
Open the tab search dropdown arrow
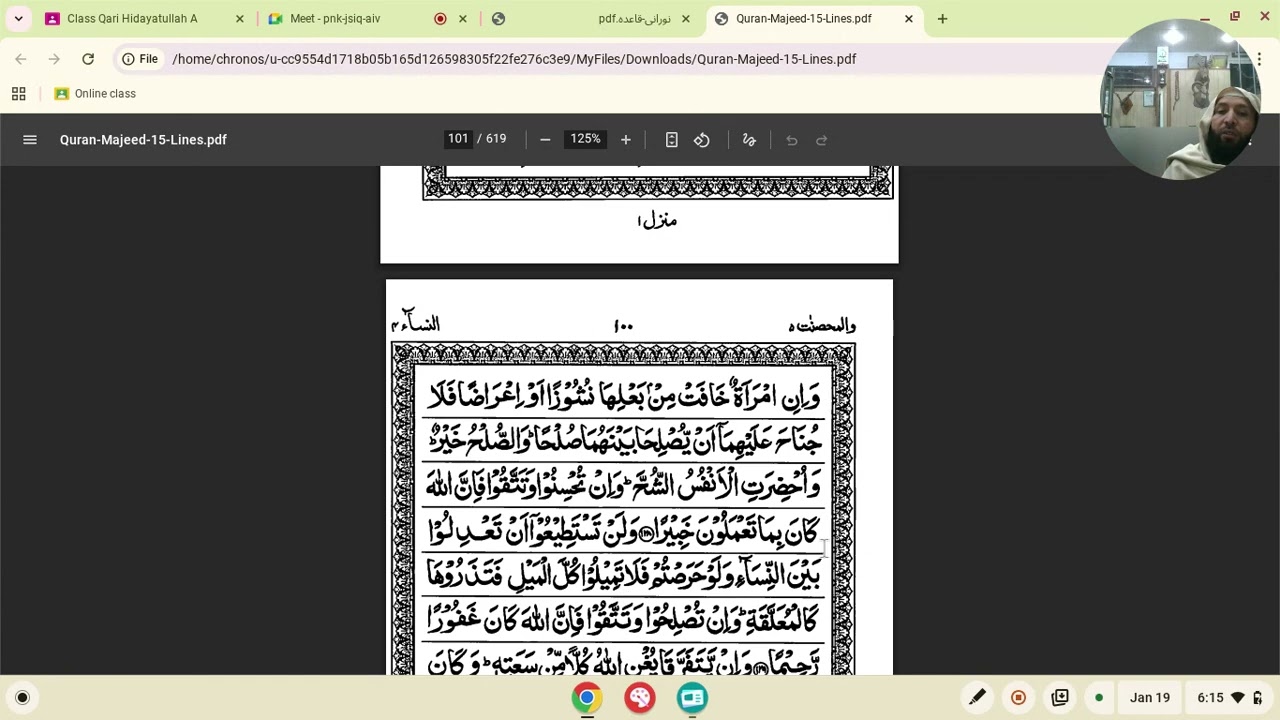[18, 18]
